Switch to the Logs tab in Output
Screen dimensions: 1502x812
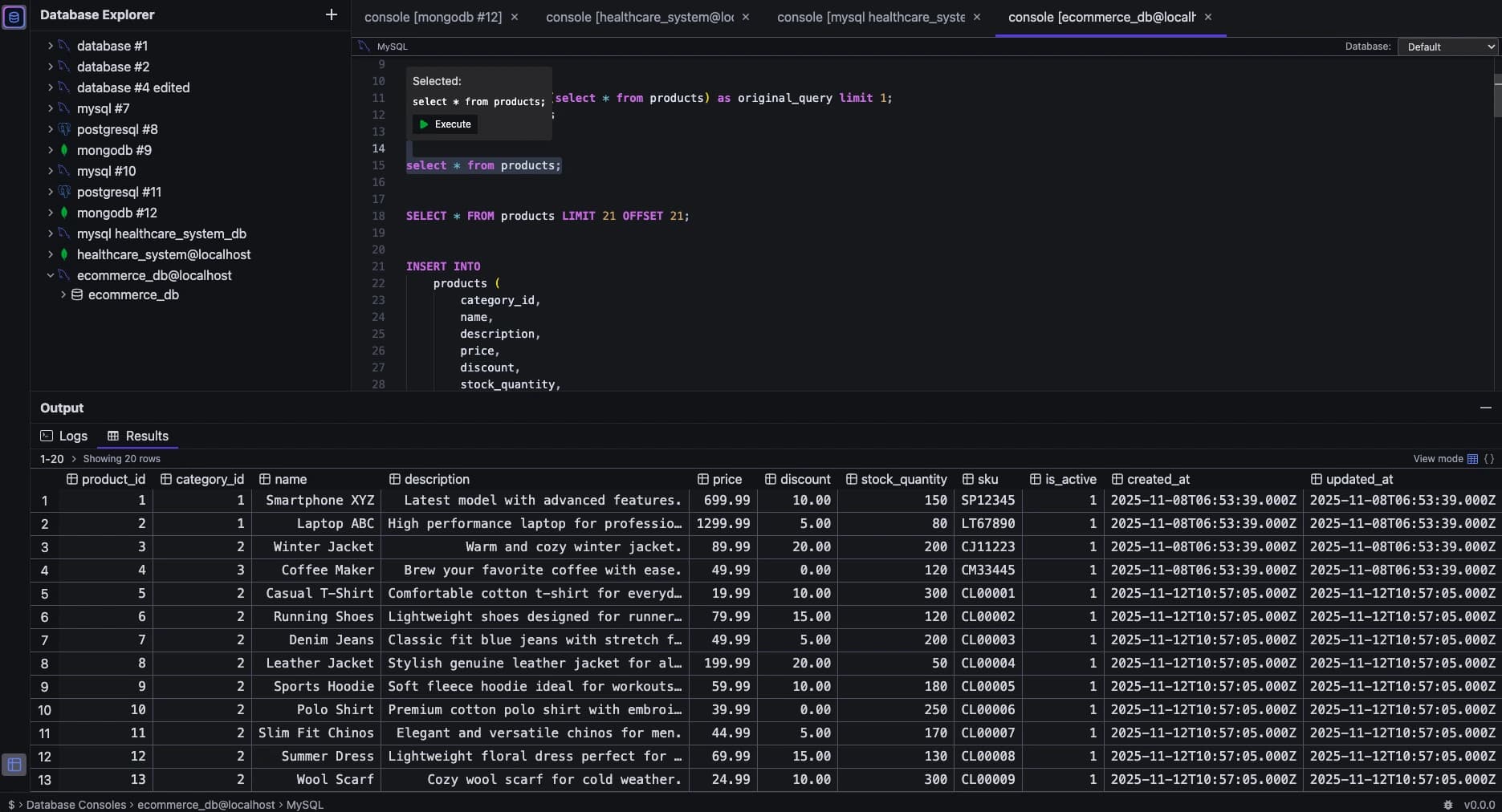point(64,436)
